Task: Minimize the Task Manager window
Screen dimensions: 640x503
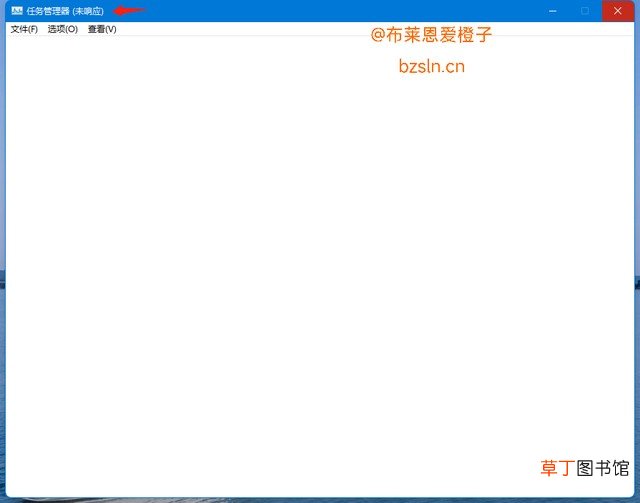Action: (553, 11)
